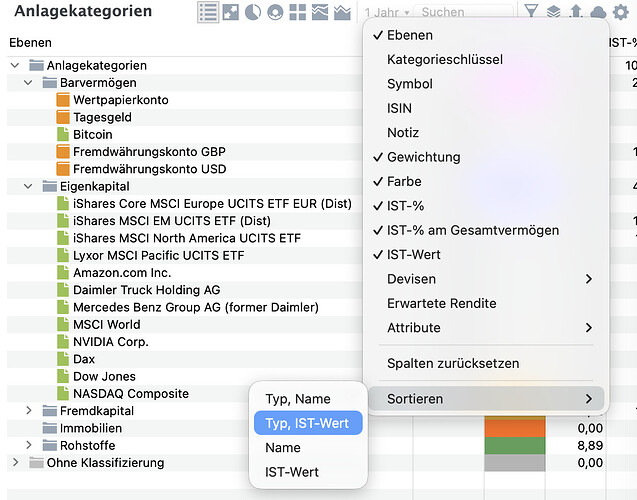Uncheck the Gewichtung column option

point(423,157)
